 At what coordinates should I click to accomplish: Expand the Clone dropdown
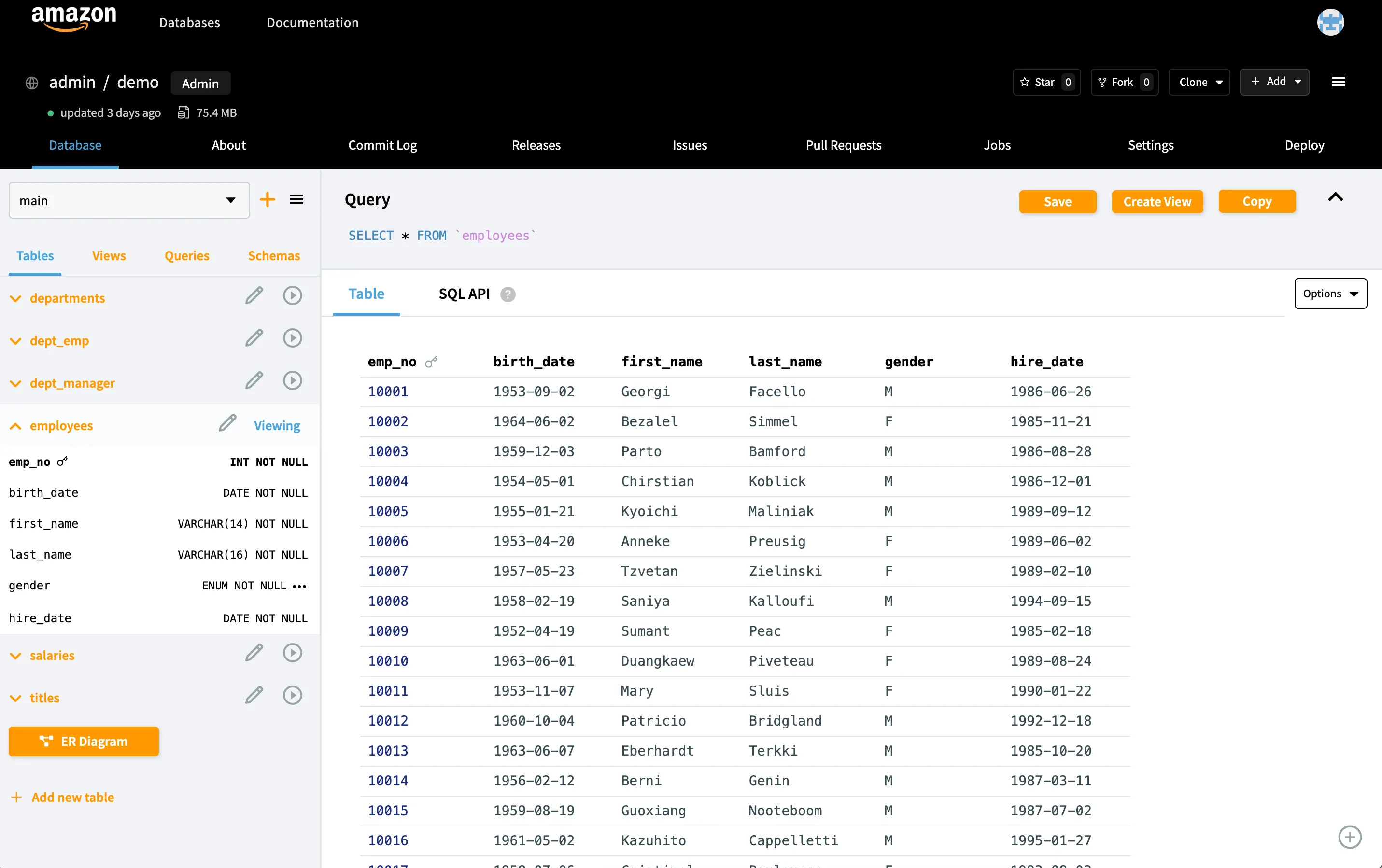[1199, 82]
